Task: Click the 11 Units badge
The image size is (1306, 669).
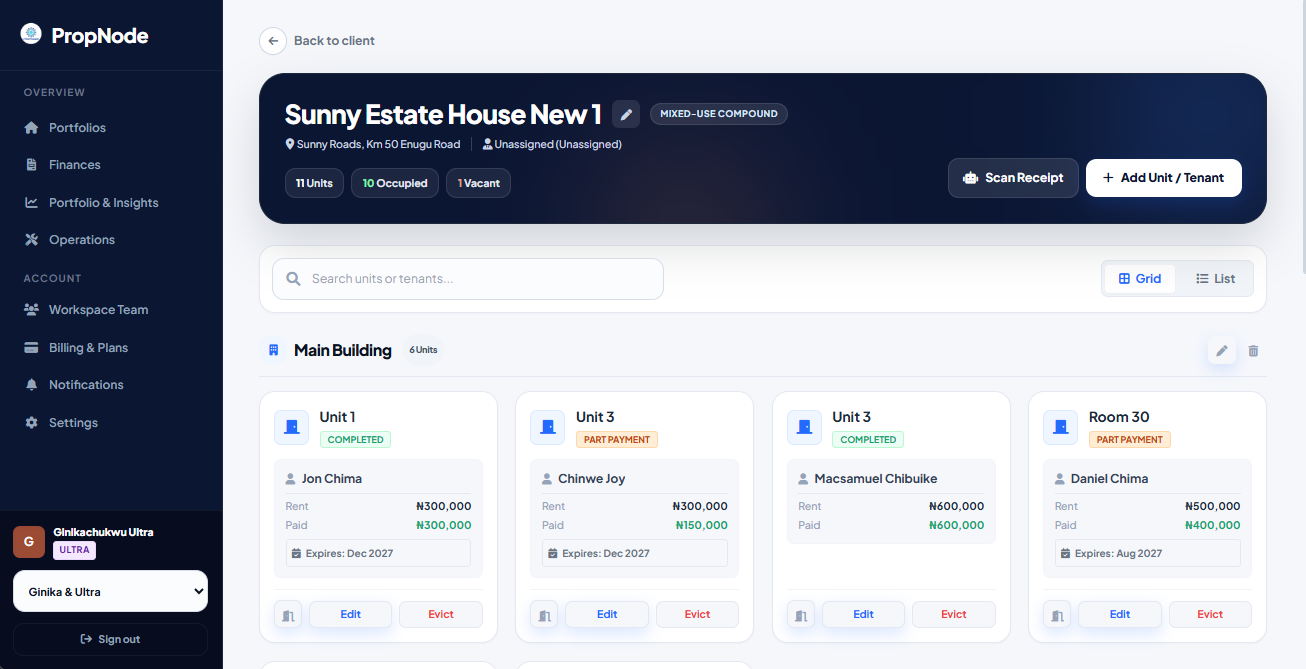Action: click(x=314, y=183)
